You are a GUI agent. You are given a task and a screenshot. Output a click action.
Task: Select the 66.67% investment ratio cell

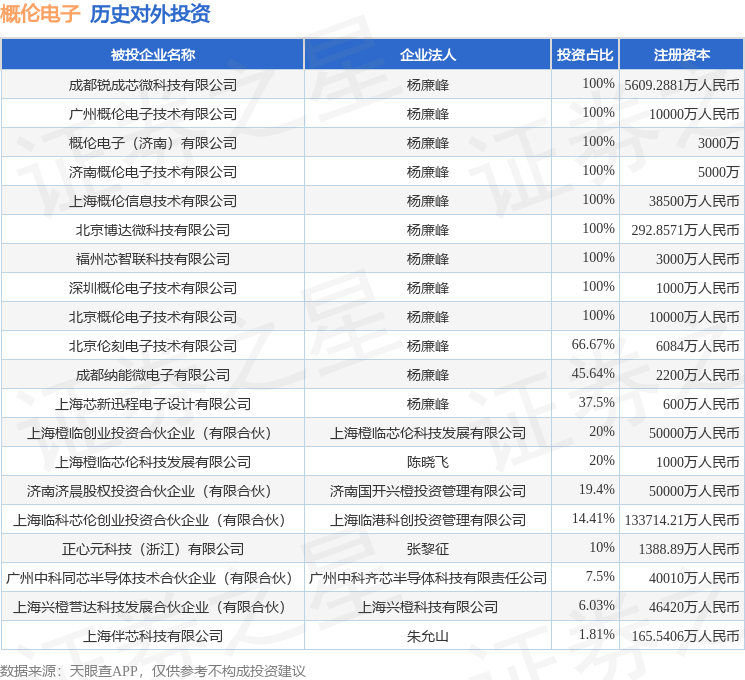tap(585, 345)
